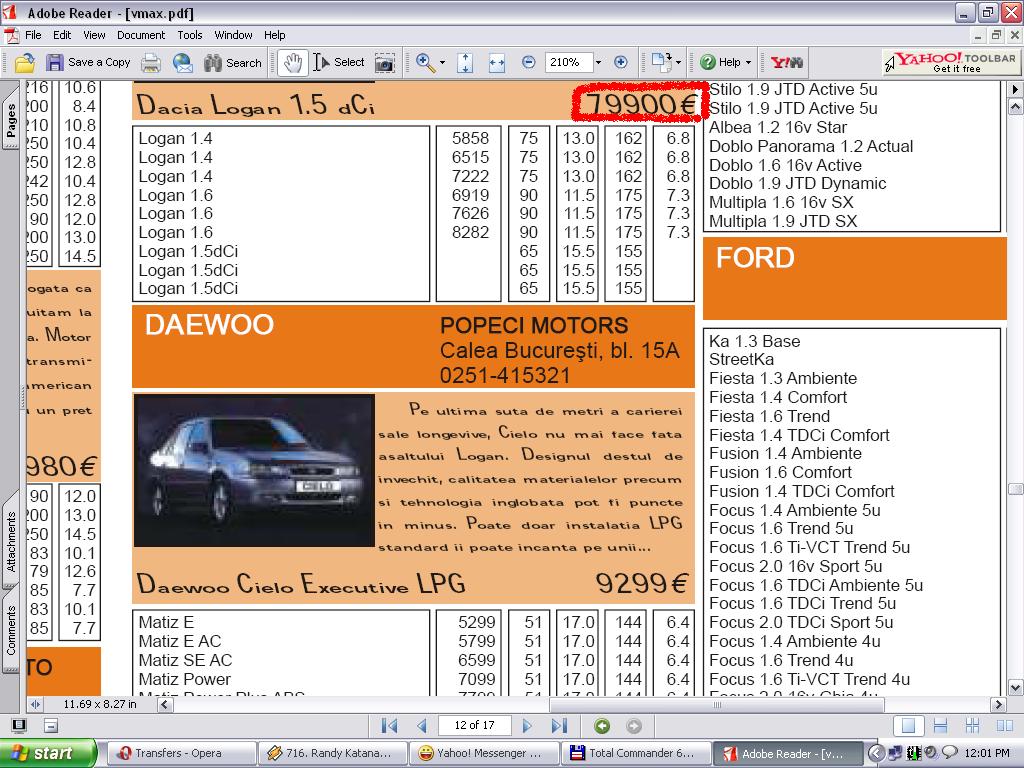The width and height of the screenshot is (1024, 768).
Task: Click the Open file folder icon
Action: [x=24, y=62]
